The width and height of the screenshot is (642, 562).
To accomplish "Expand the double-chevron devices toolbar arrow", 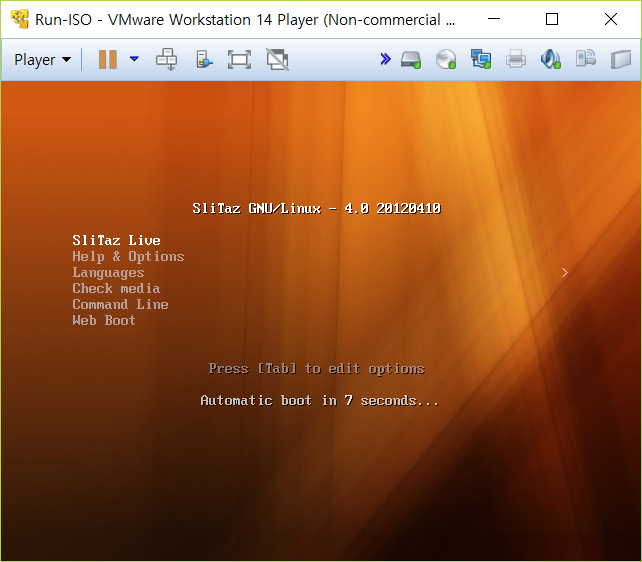I will (385, 59).
